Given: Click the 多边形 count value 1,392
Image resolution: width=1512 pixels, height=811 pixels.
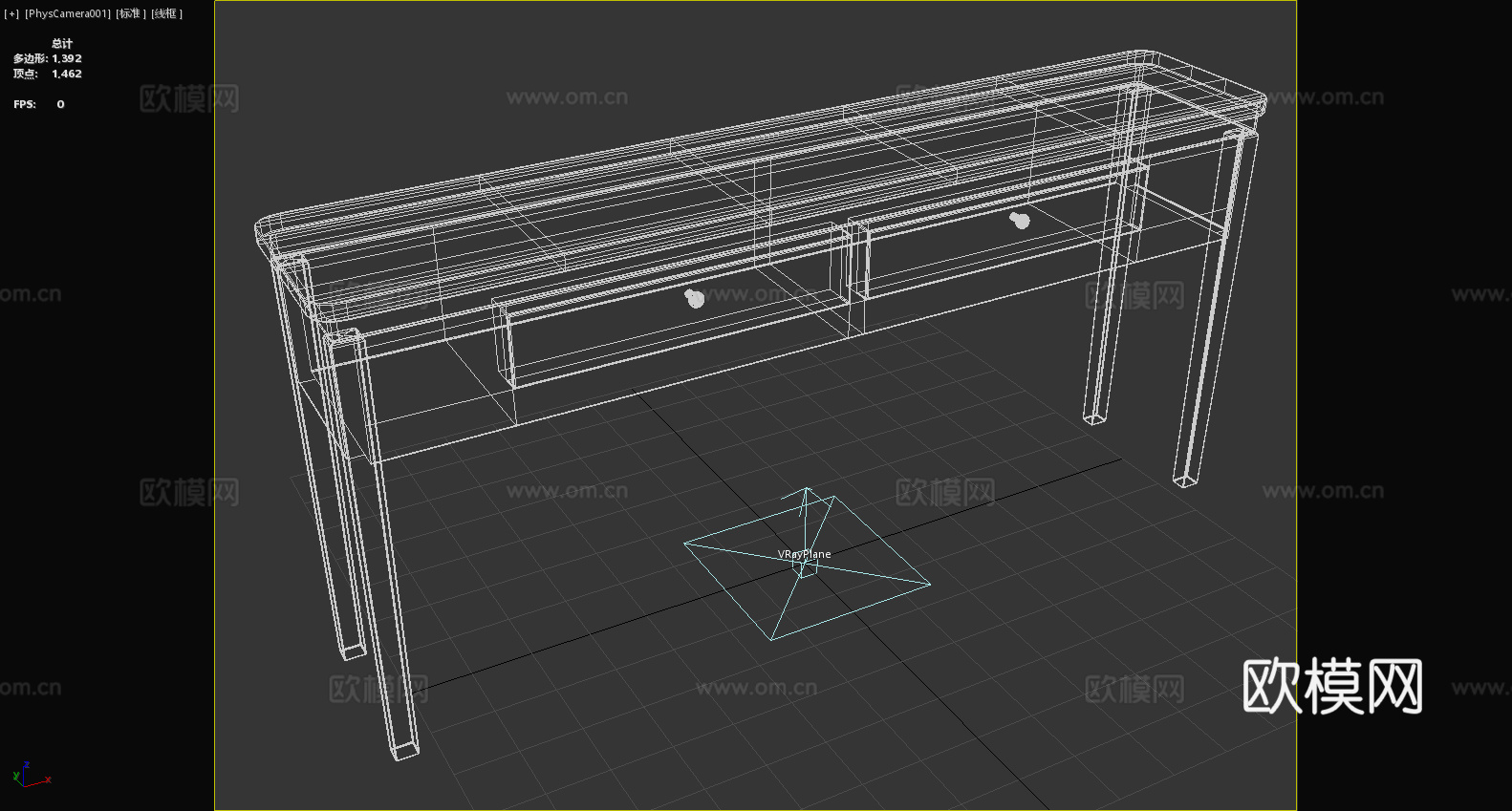Looking at the screenshot, I should tap(67, 58).
